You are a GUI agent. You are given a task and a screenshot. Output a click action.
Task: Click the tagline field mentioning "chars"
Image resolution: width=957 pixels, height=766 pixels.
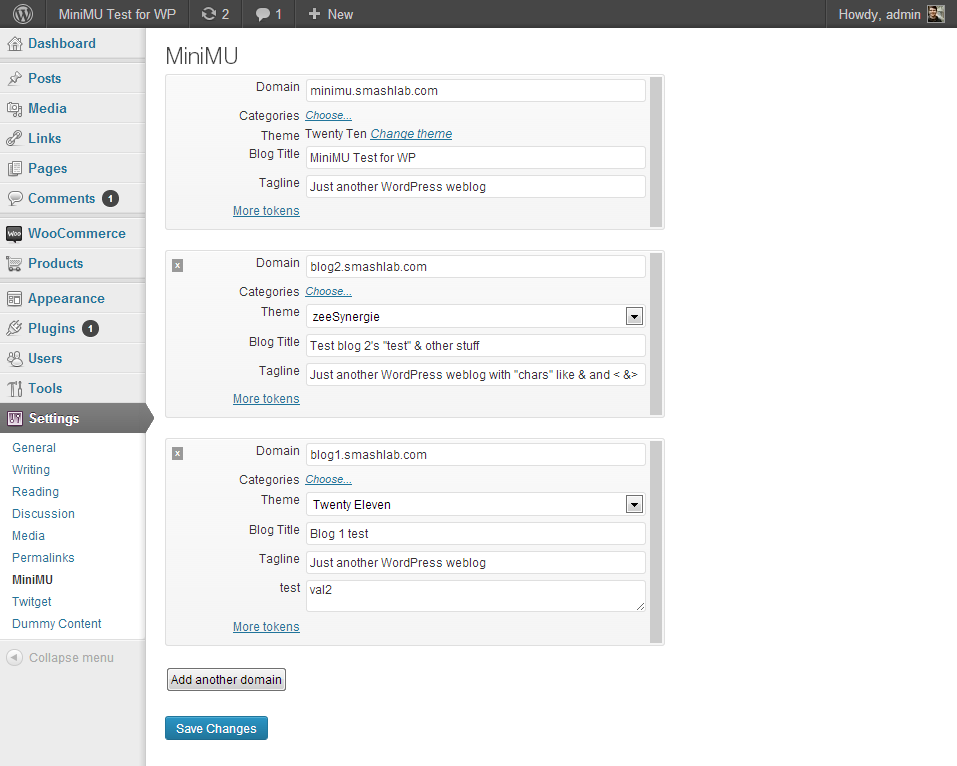[x=475, y=375]
